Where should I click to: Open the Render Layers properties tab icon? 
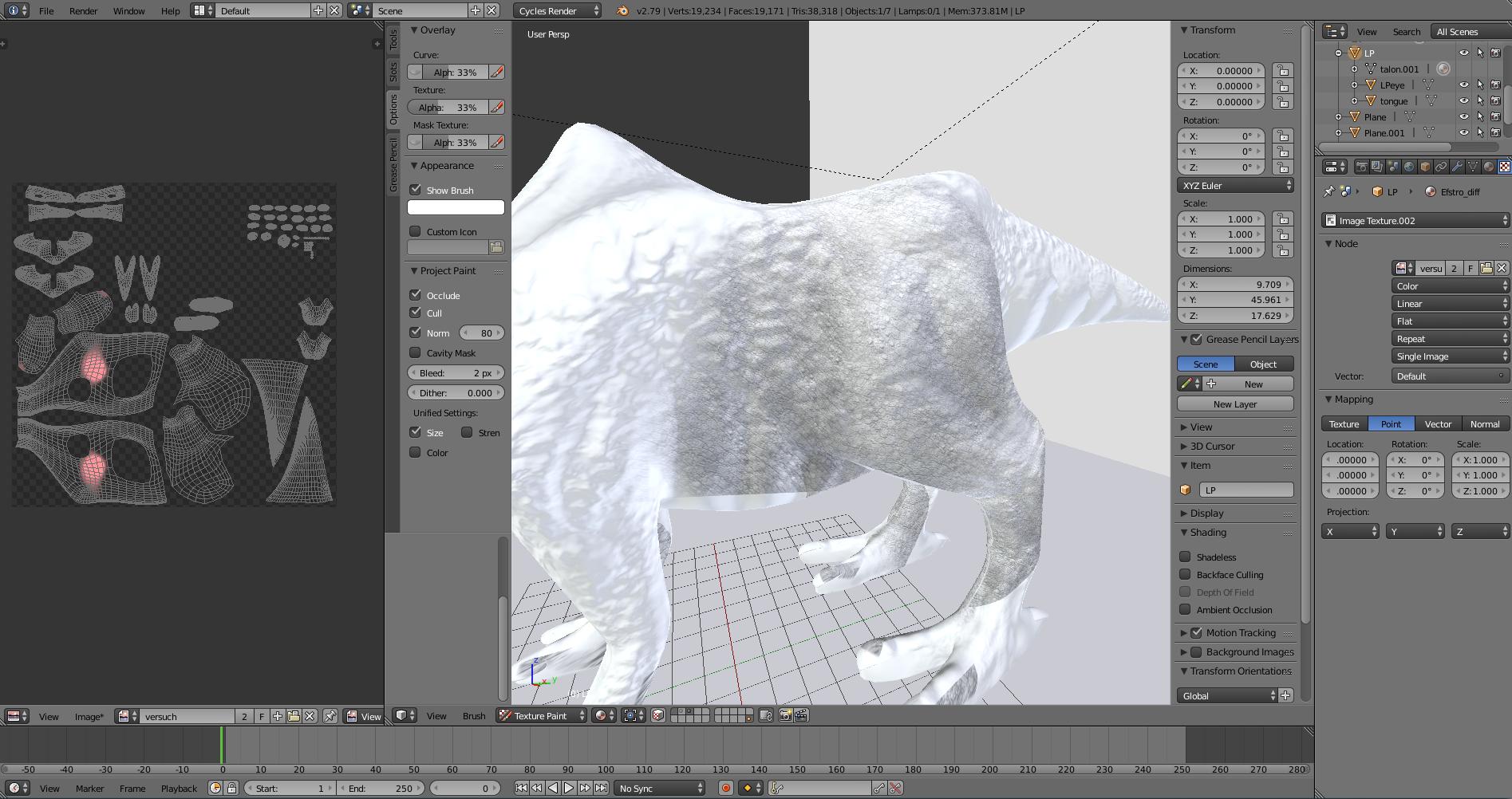[1377, 167]
